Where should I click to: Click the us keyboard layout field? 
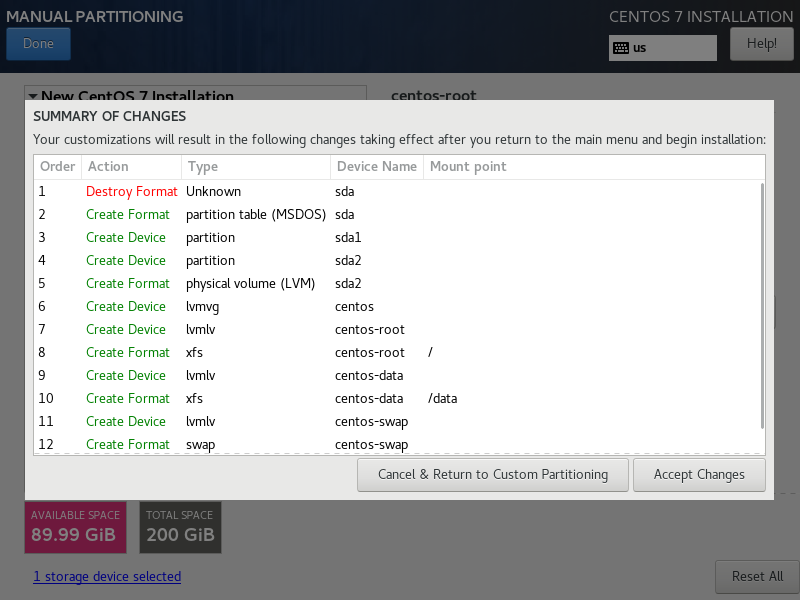point(670,47)
